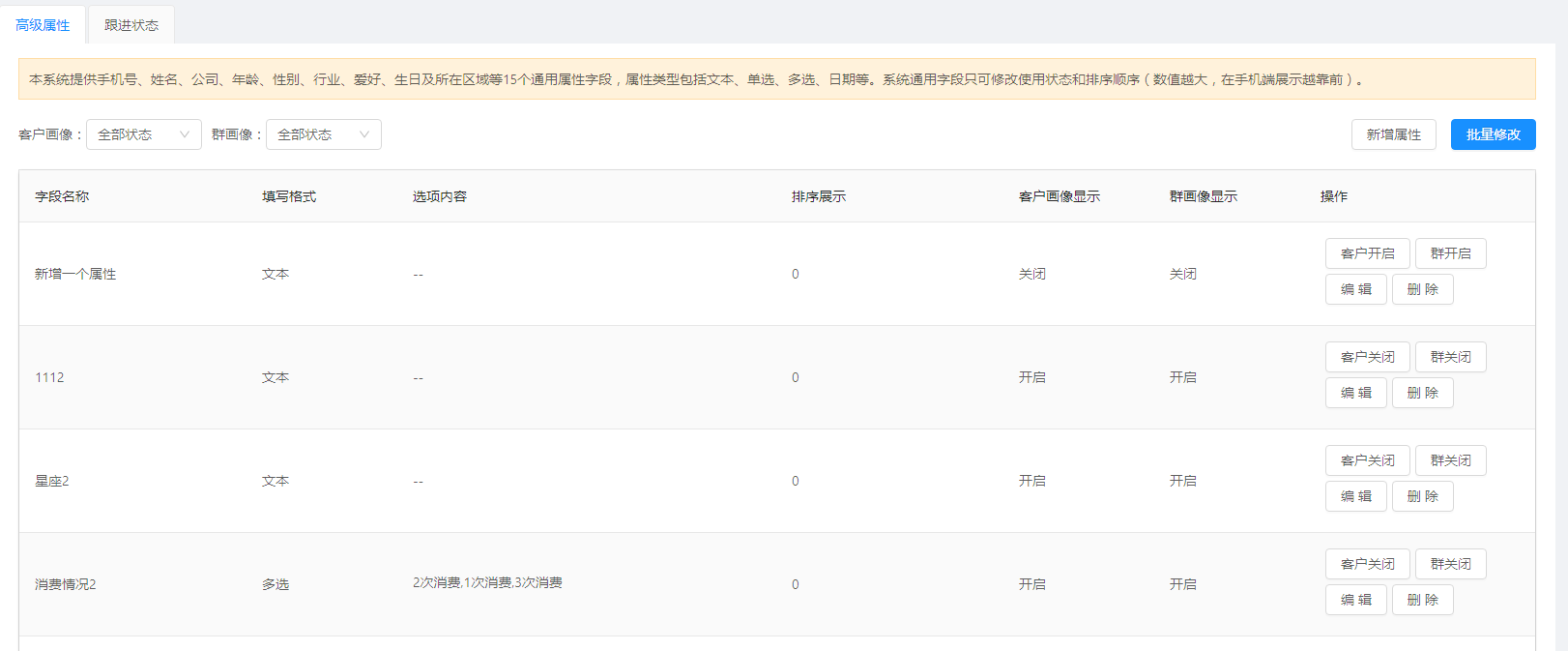Click sort value 0 in 星座2 row
Viewport: 1568px width, 651px height.
796,481
